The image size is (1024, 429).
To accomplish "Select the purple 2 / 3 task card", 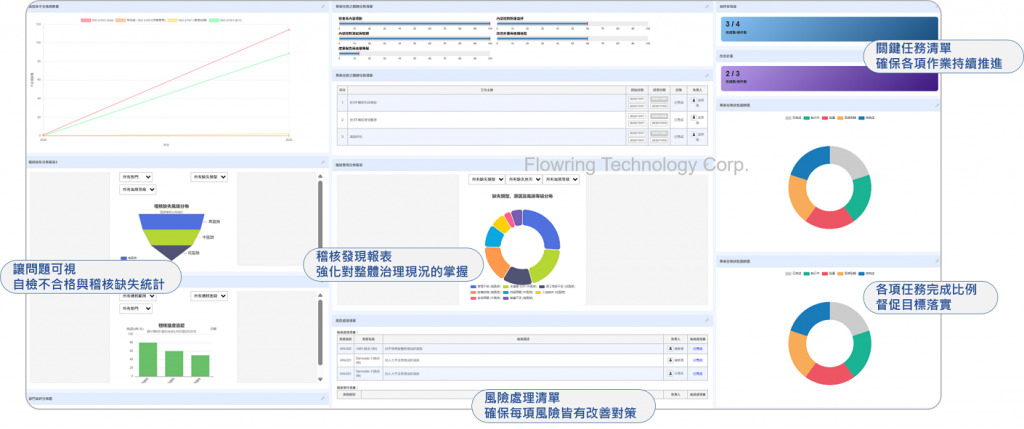I will [827, 78].
